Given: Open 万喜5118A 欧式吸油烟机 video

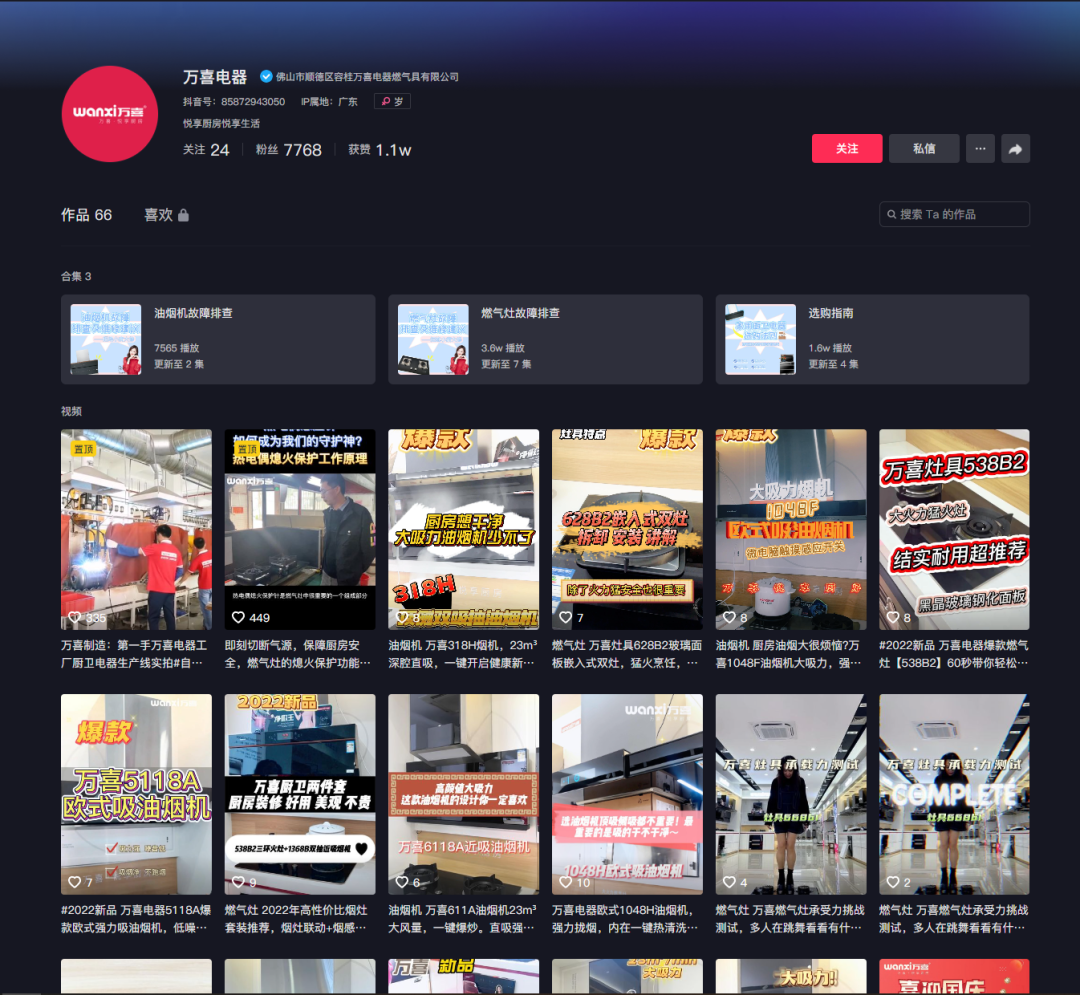Looking at the screenshot, I should click(136, 794).
